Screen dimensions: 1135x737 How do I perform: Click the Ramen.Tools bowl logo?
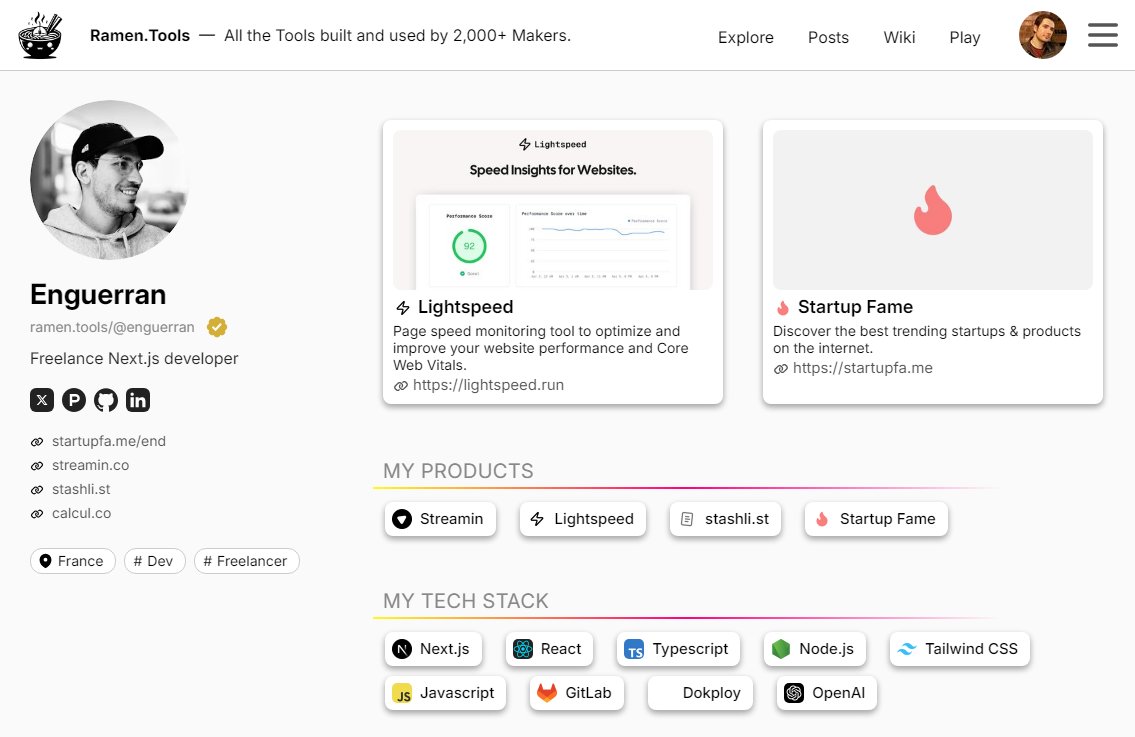(40, 35)
